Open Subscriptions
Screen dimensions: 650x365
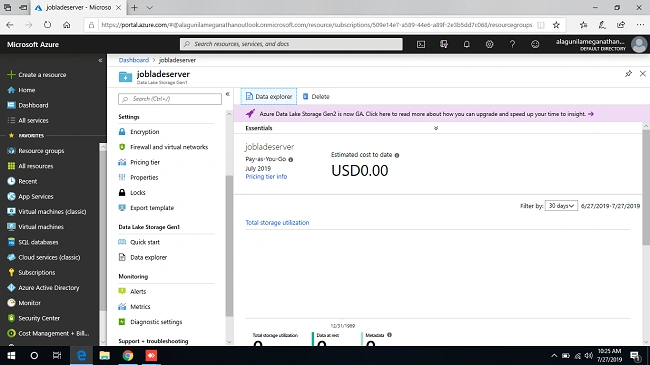(32, 273)
